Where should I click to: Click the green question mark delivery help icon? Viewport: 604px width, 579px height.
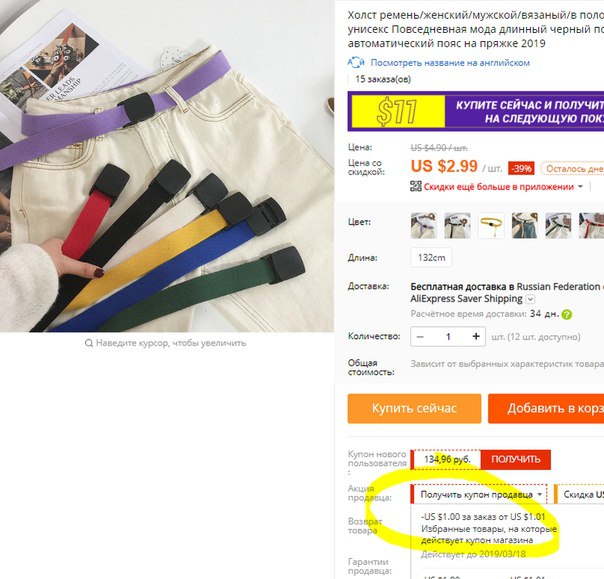566,315
